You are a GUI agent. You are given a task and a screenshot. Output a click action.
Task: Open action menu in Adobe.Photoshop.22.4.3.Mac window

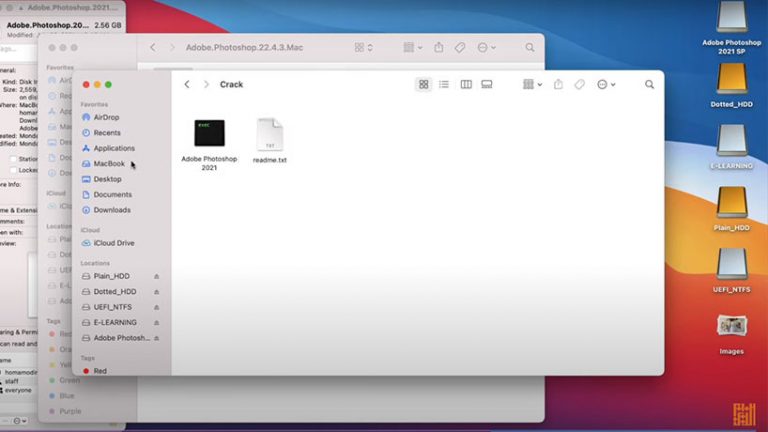[486, 48]
